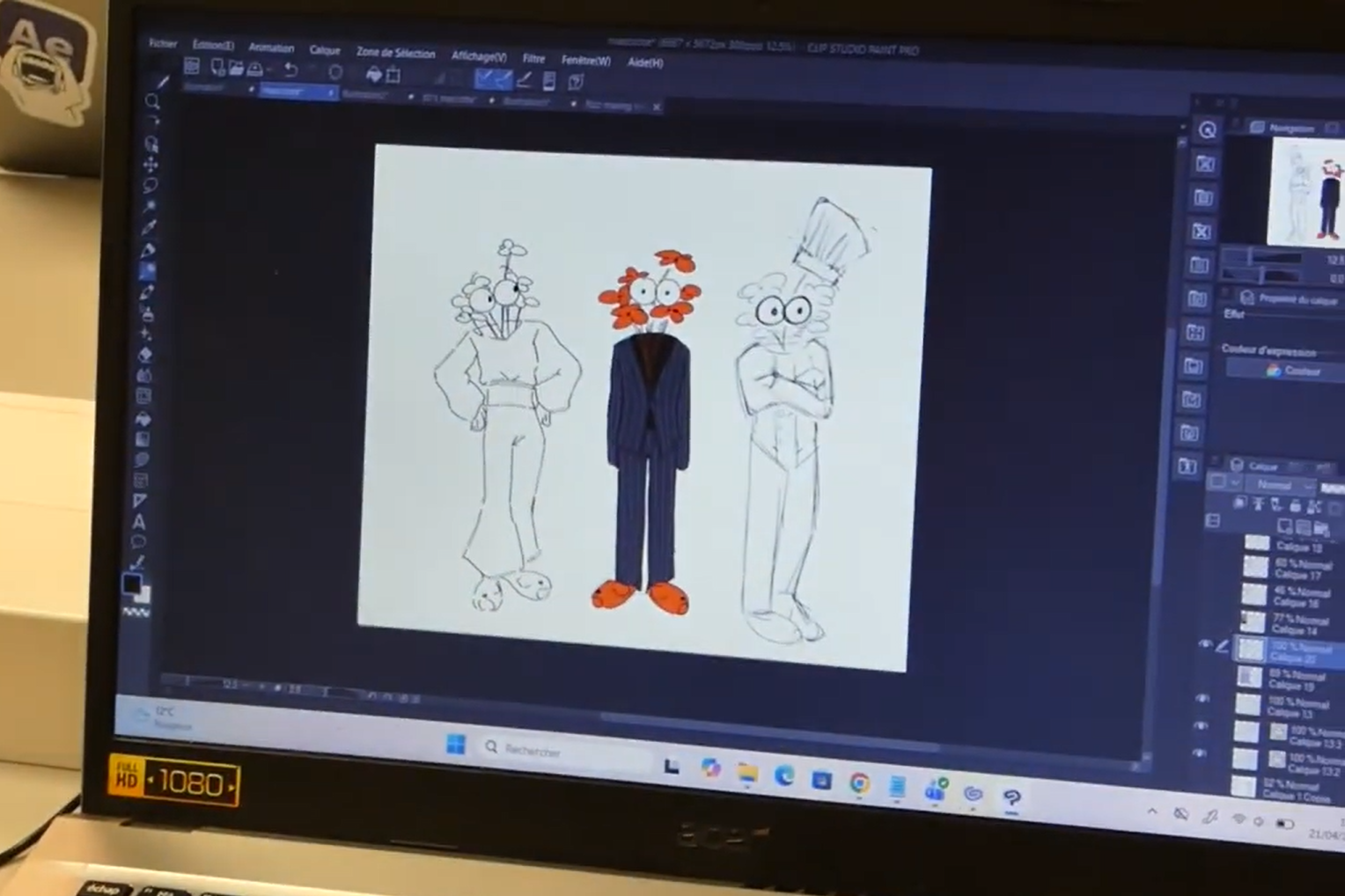Viewport: 1345px width, 896px height.
Task: Click the Scale/Rotate transform icon in command bar
Action: pyautogui.click(x=393, y=75)
